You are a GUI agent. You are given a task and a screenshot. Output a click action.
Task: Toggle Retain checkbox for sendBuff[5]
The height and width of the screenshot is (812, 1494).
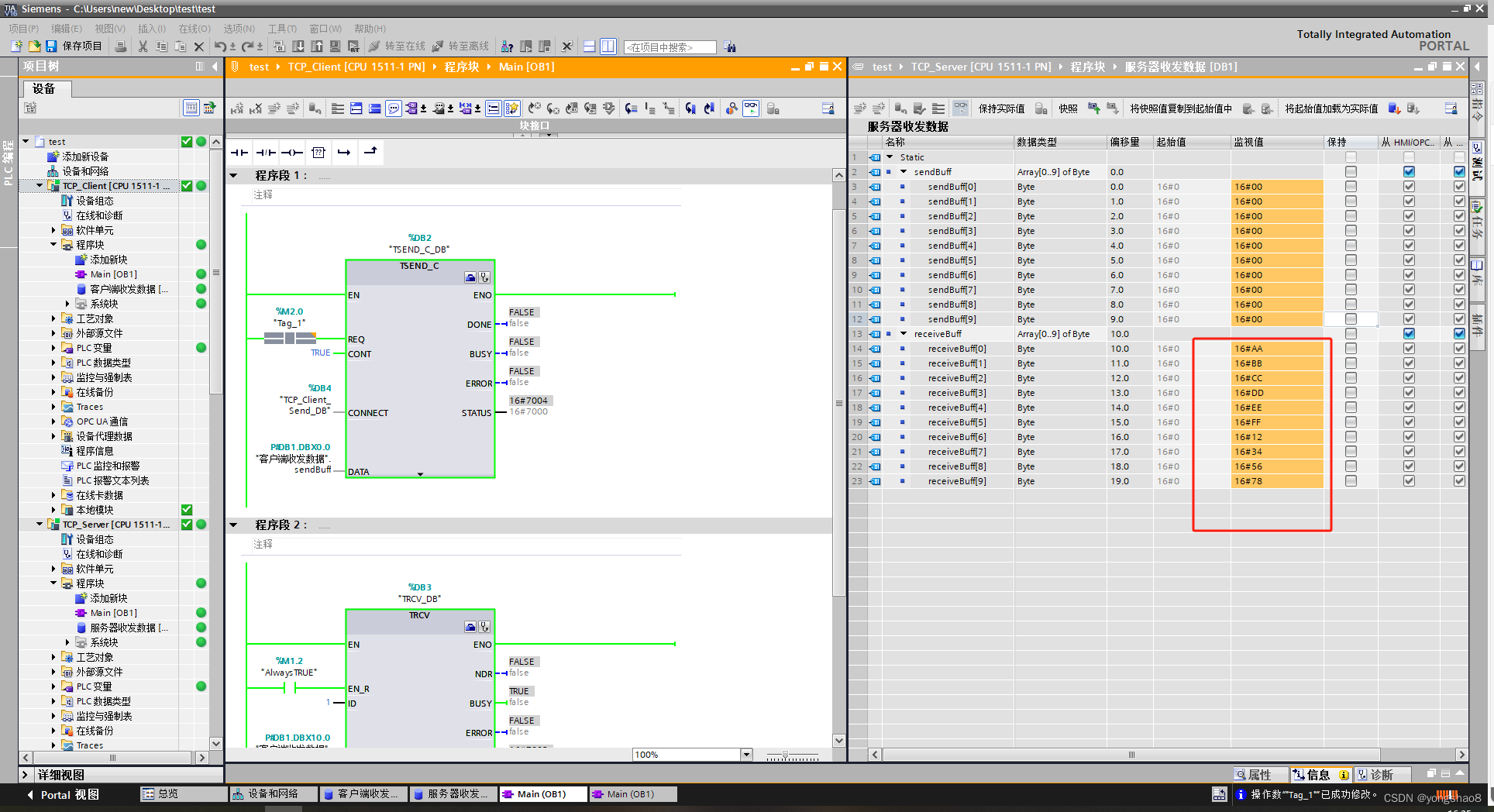1351,260
